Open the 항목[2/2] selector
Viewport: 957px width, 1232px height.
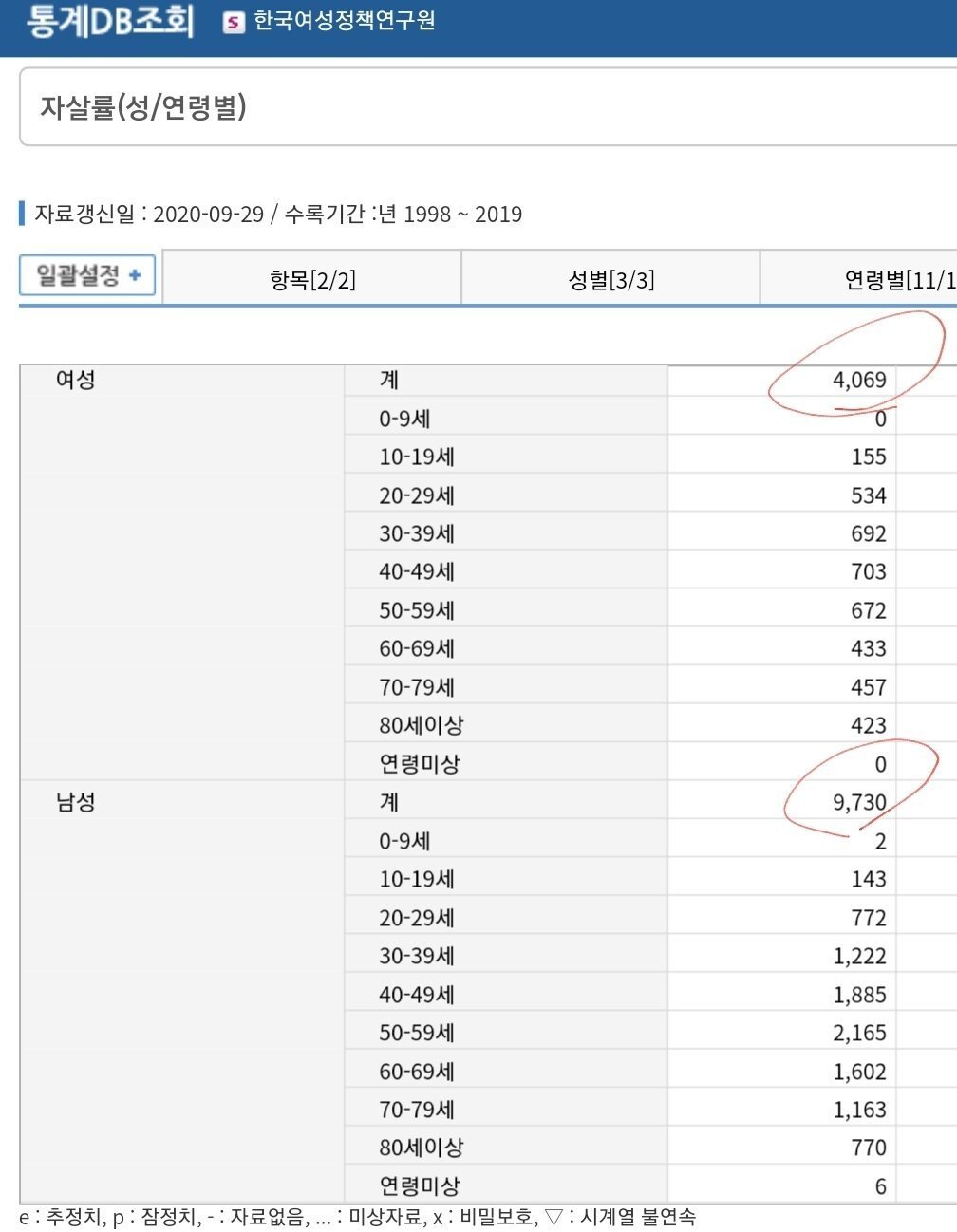pos(312,279)
